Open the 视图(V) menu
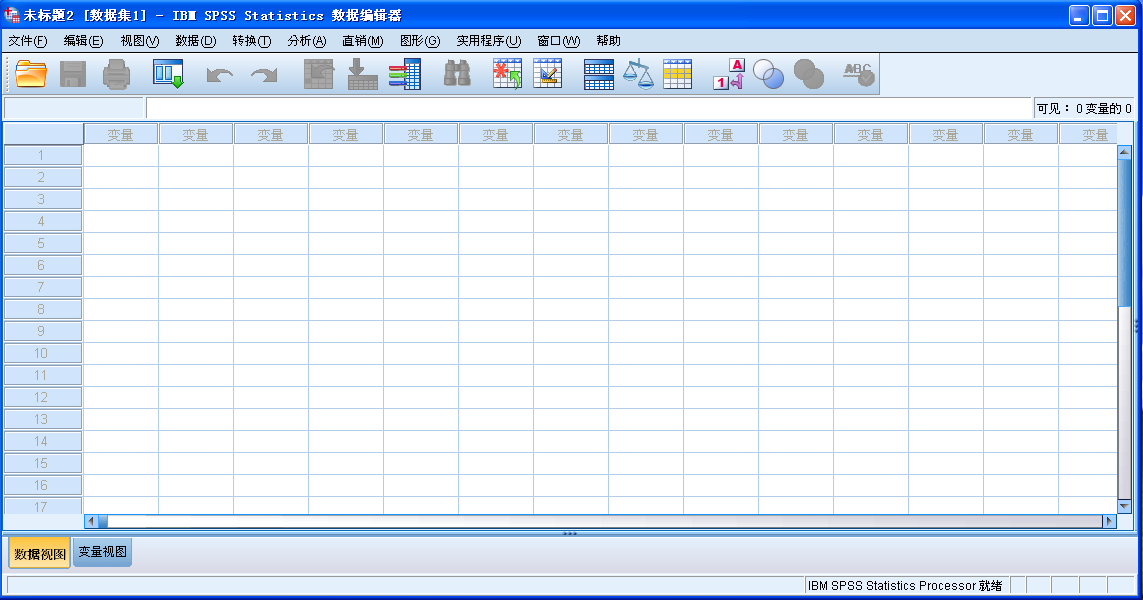1143x600 pixels. tap(139, 41)
